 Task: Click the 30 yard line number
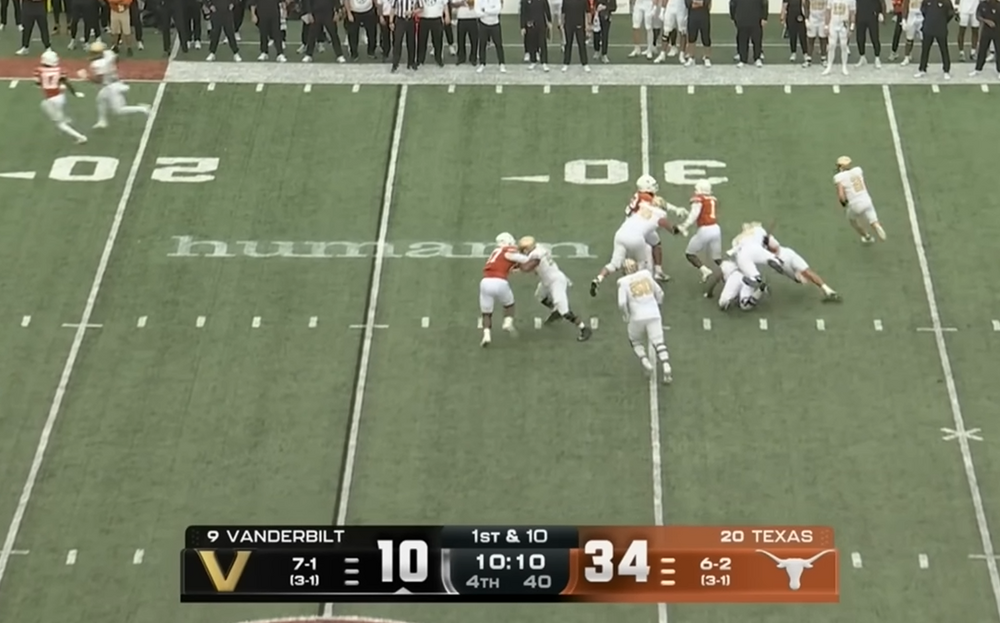click(615, 172)
